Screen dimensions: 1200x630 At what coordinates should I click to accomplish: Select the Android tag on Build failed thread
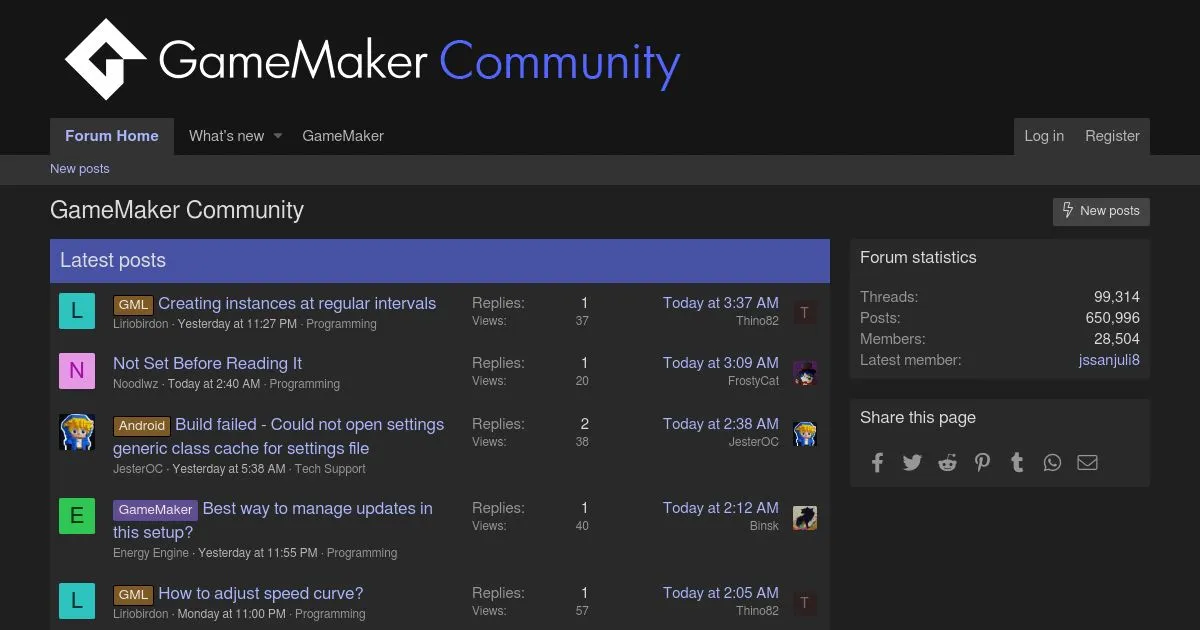coord(141,425)
